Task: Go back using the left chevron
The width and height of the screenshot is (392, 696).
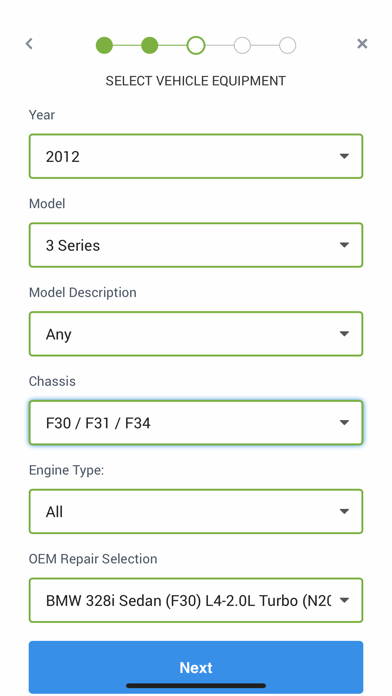Action: (29, 44)
